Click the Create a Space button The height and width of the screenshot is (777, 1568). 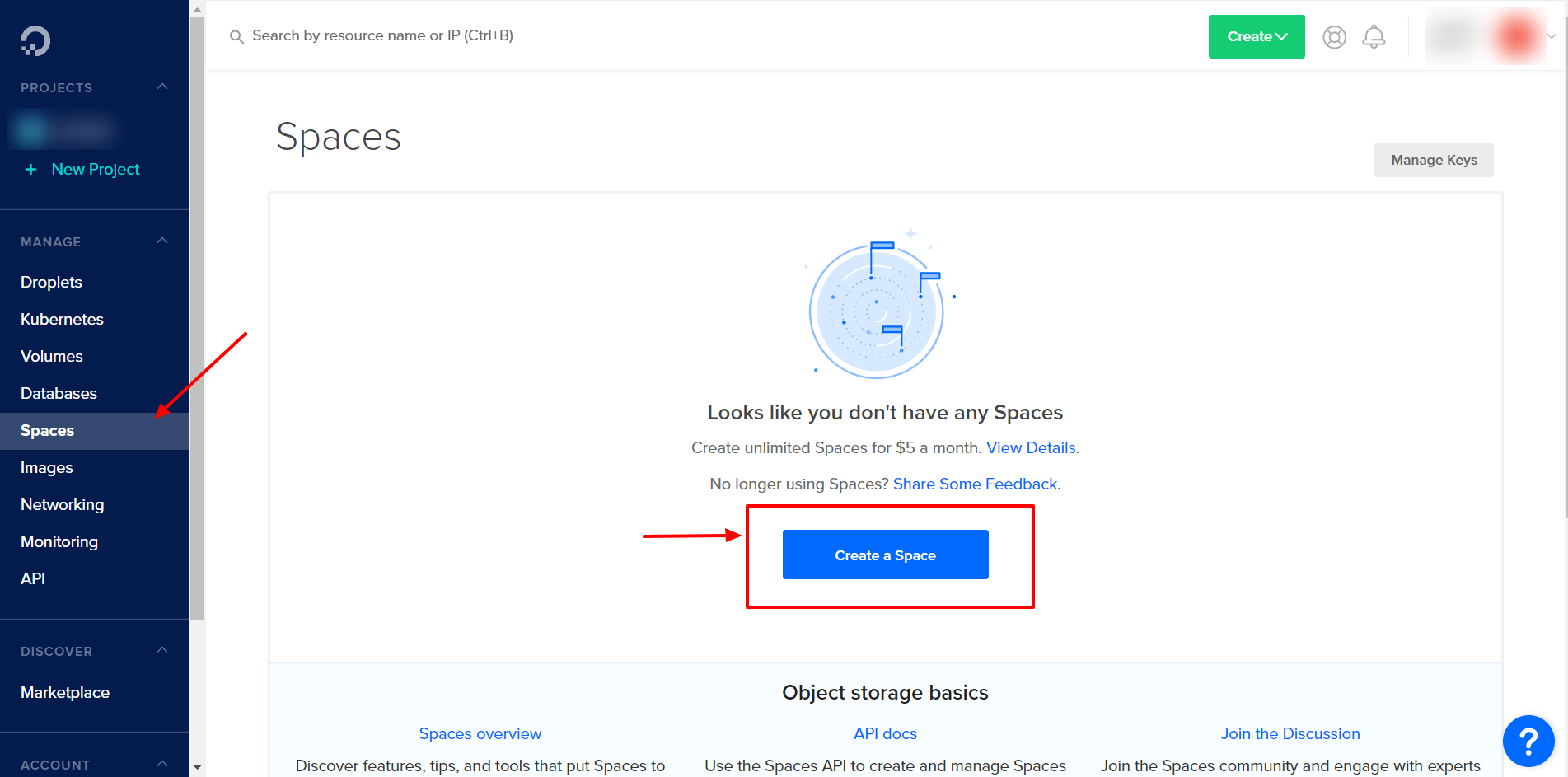(885, 555)
